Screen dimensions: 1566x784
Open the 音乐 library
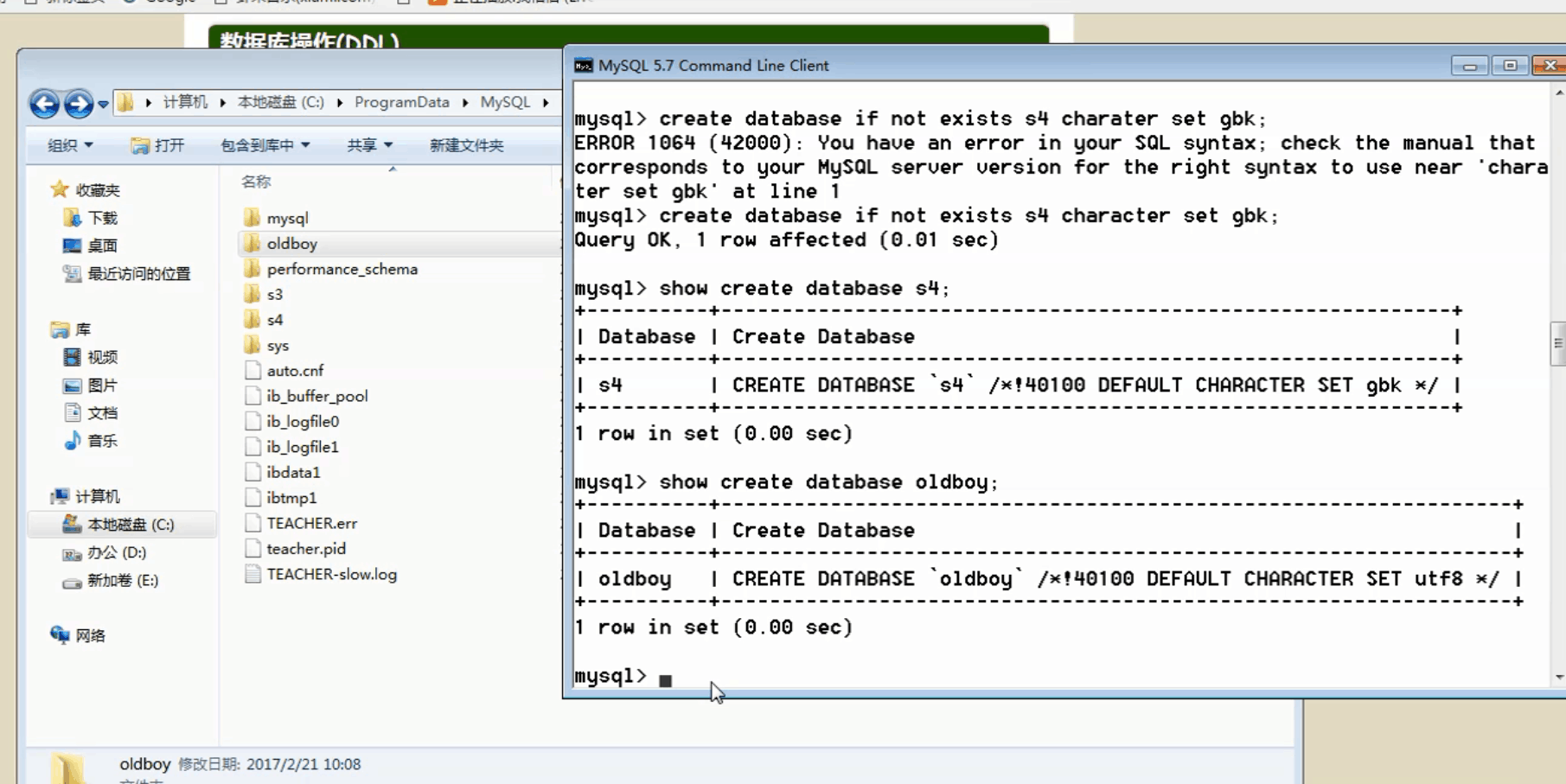(102, 441)
